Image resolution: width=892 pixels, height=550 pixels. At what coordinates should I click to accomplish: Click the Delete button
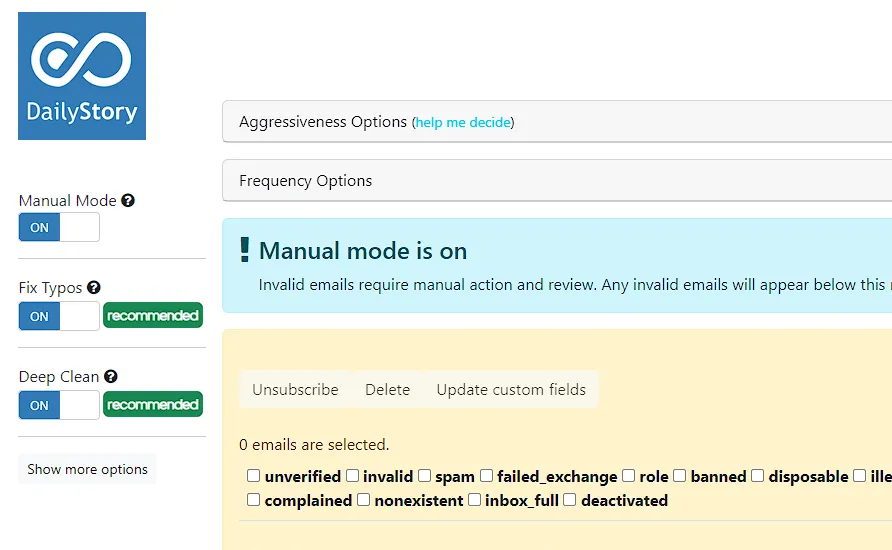tap(387, 390)
